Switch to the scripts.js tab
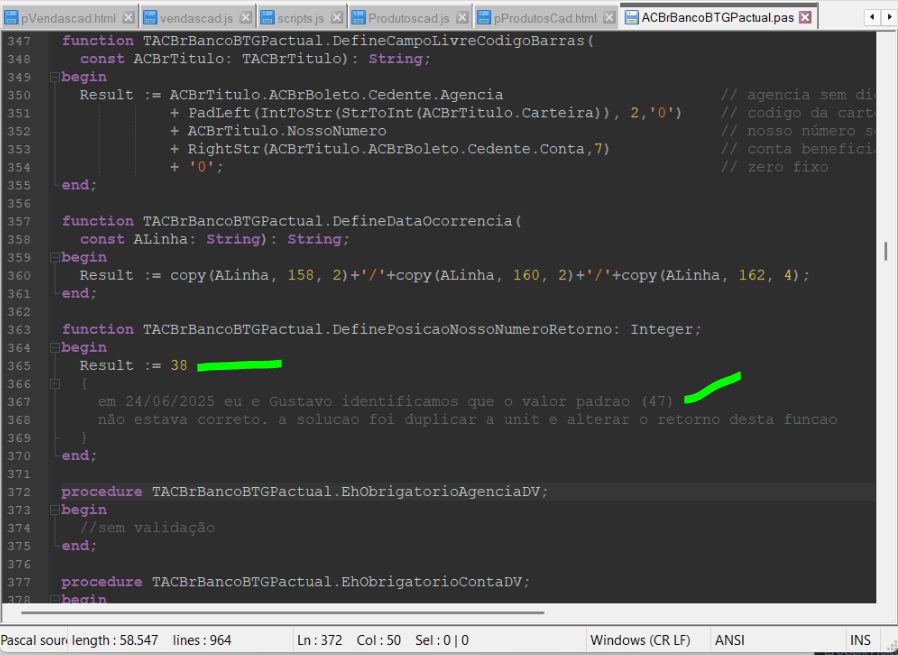The image size is (898, 655). 301,18
